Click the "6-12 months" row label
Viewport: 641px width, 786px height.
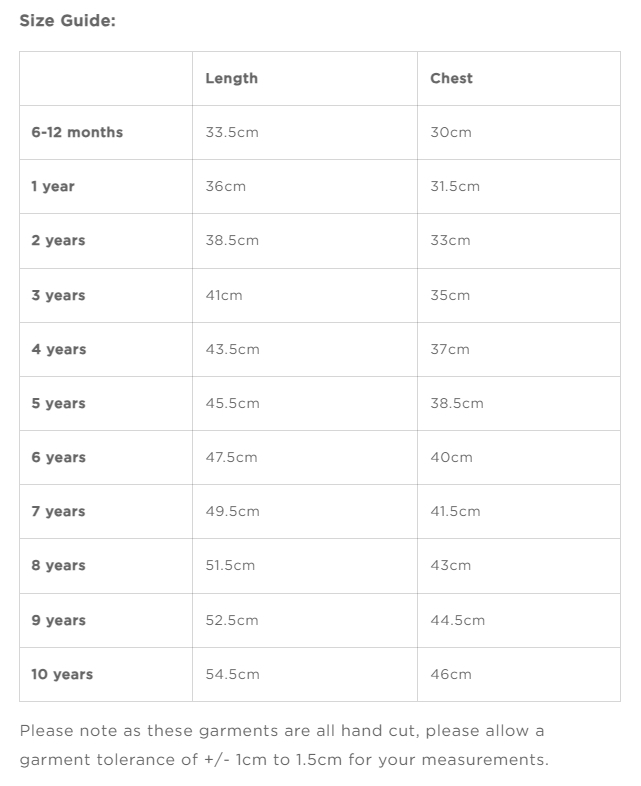pos(77,132)
